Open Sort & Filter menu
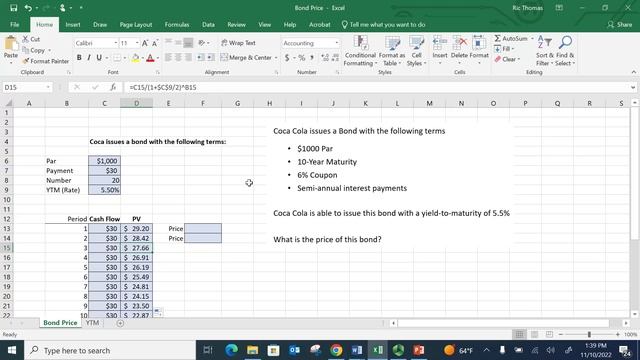This screenshot has width=640, height=360. pyautogui.click(x=544, y=51)
